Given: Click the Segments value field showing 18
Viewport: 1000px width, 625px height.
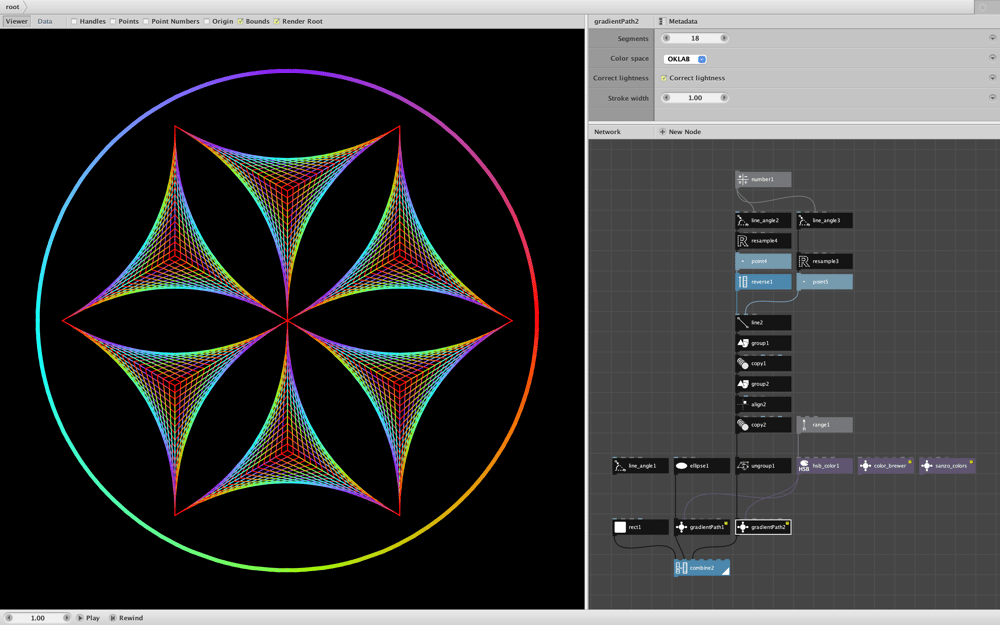Looking at the screenshot, I should tap(695, 38).
